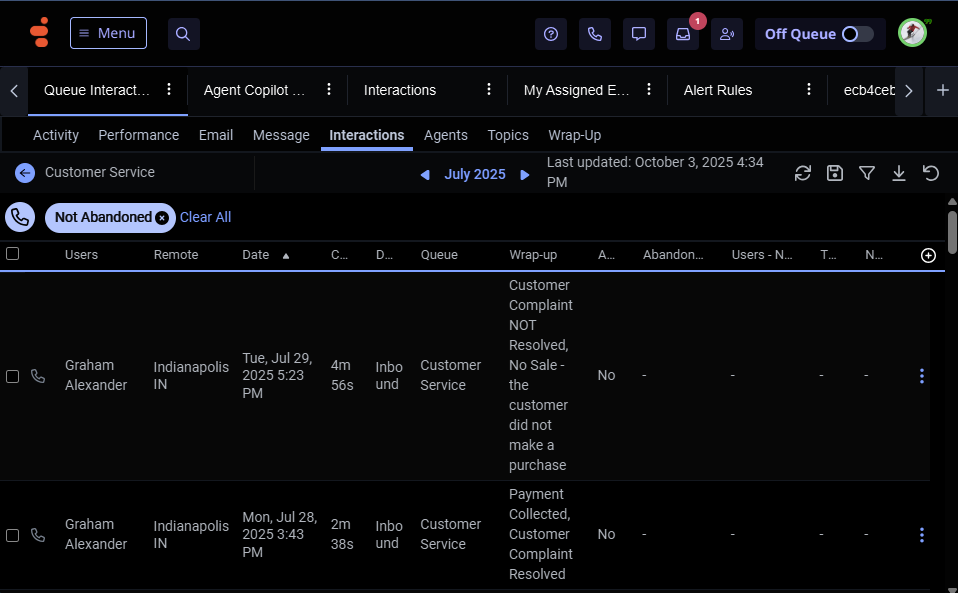Open the help question mark icon

pyautogui.click(x=551, y=34)
